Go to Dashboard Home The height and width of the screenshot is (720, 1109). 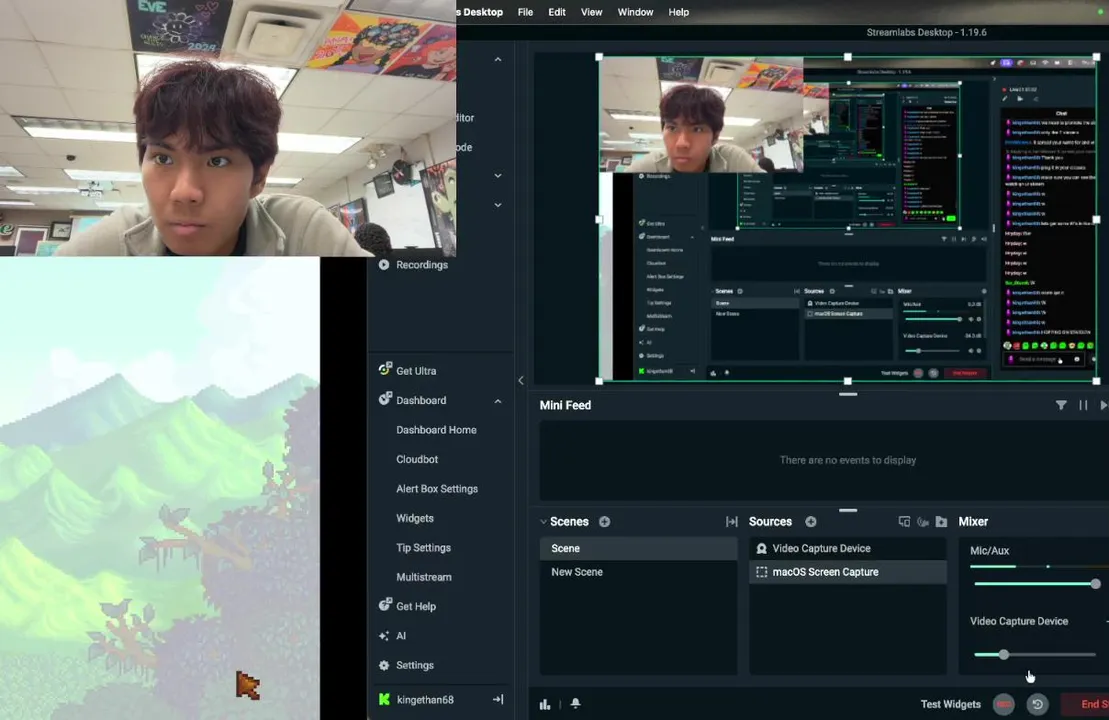point(436,429)
